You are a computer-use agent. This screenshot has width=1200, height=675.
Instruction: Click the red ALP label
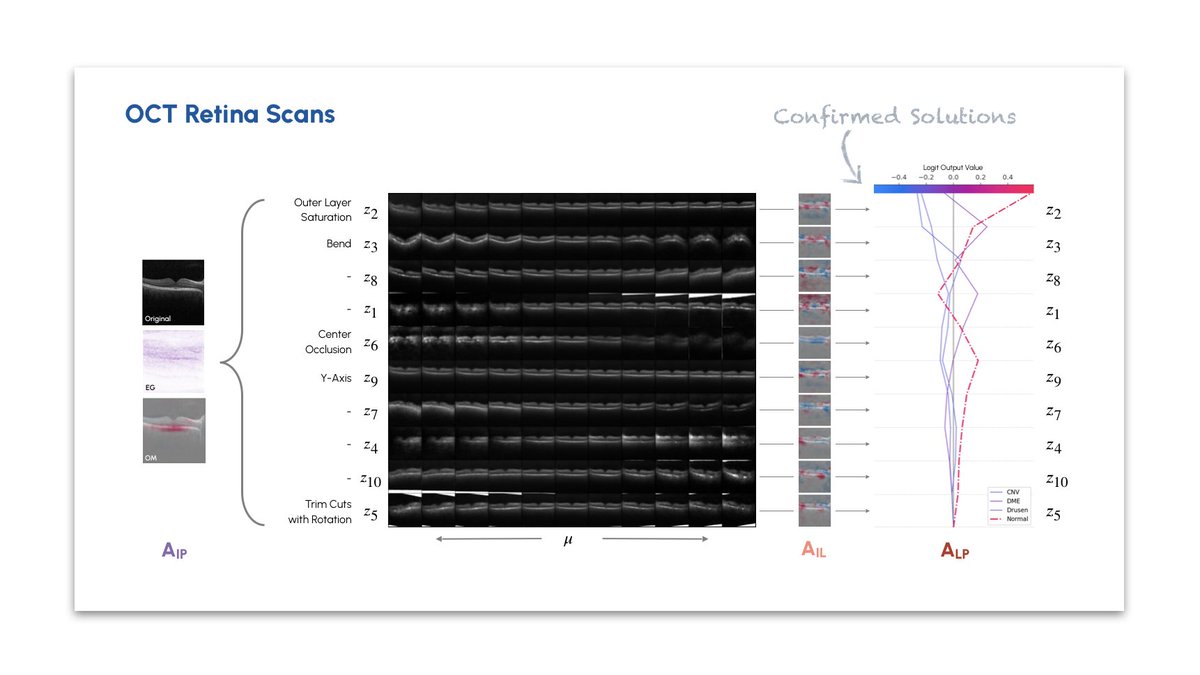pos(955,549)
